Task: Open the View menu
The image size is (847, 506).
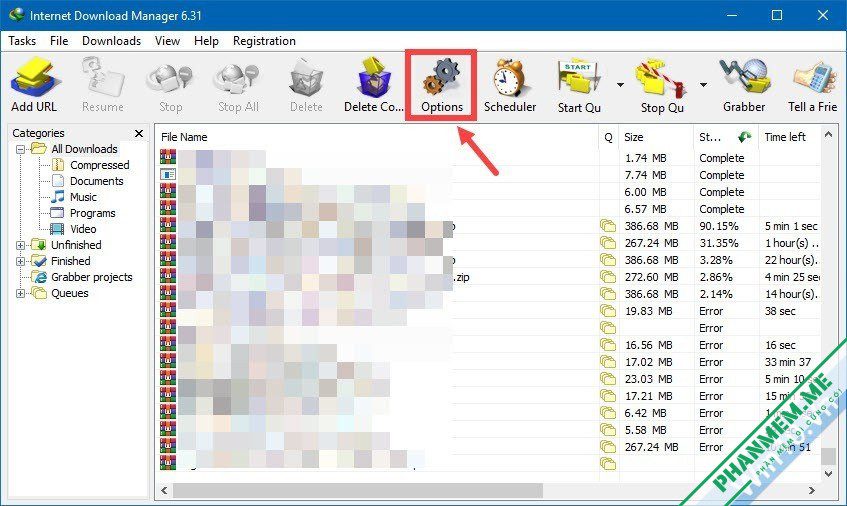Action: (x=167, y=41)
